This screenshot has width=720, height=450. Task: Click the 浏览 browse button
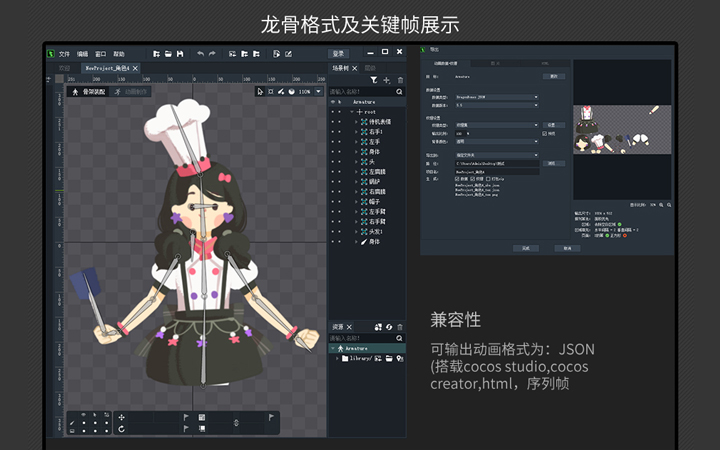point(554,163)
